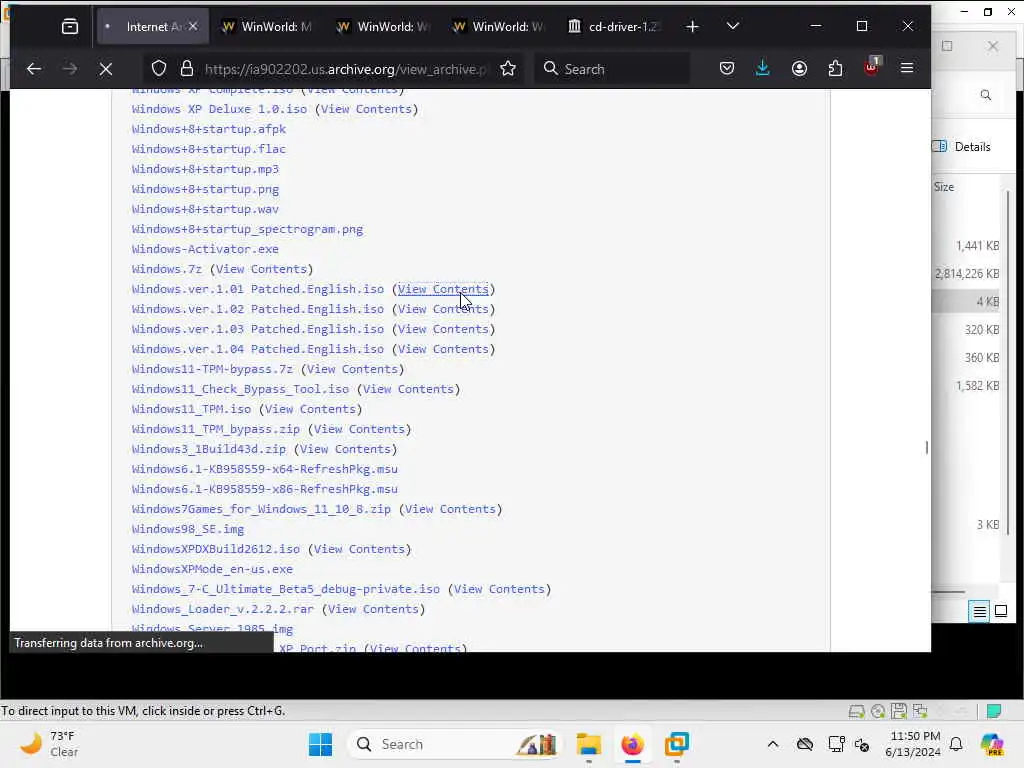Viewport: 1024px width, 768px height.
Task: View Contents of WindowsXPDXBuild2612.iso
Action: click(359, 549)
